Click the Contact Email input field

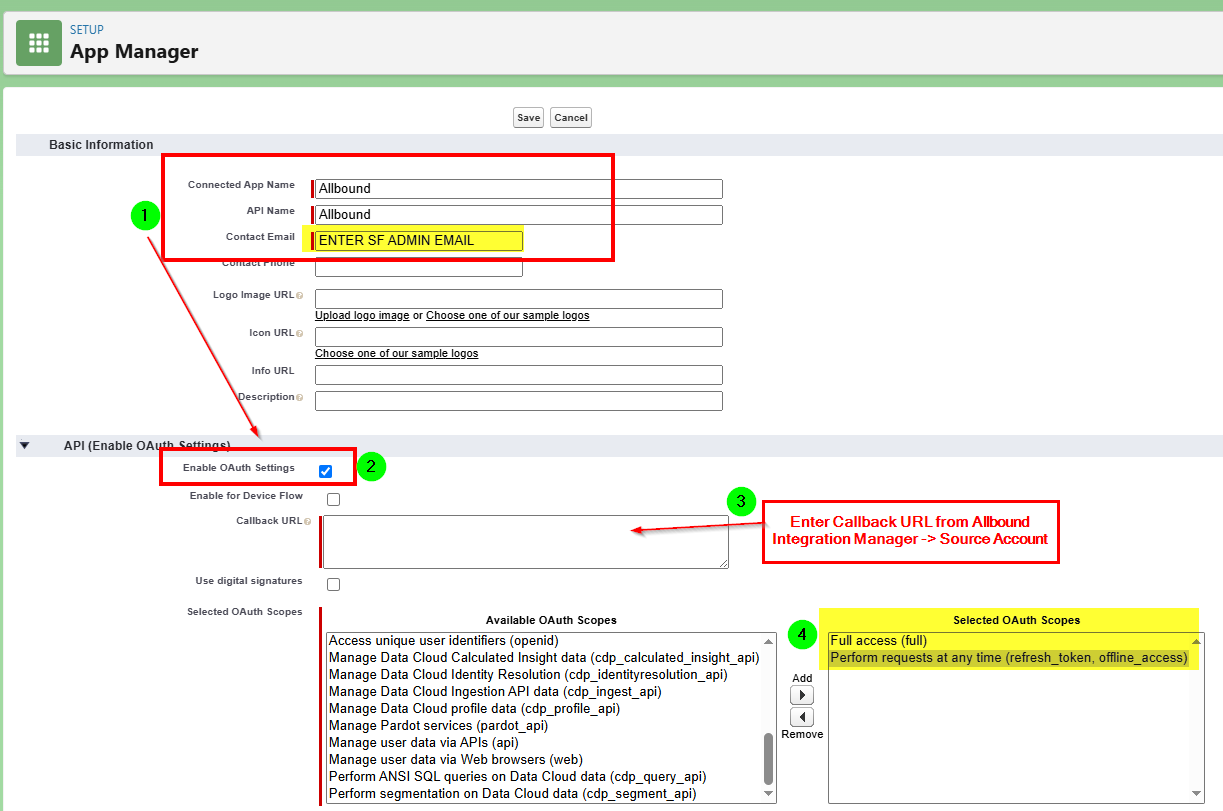419,240
